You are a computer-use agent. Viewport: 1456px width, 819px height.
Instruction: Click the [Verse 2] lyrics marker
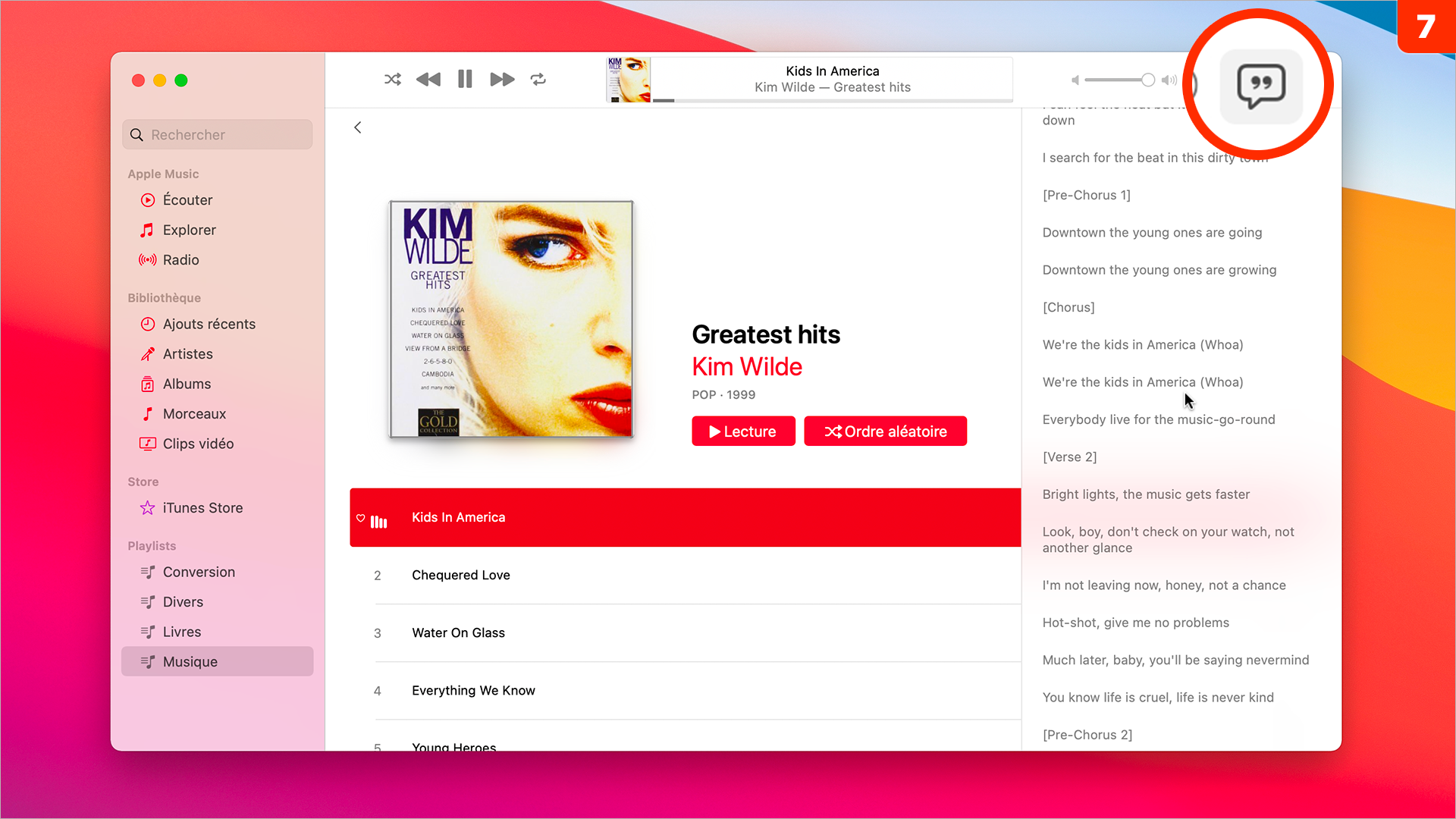pyautogui.click(x=1069, y=457)
